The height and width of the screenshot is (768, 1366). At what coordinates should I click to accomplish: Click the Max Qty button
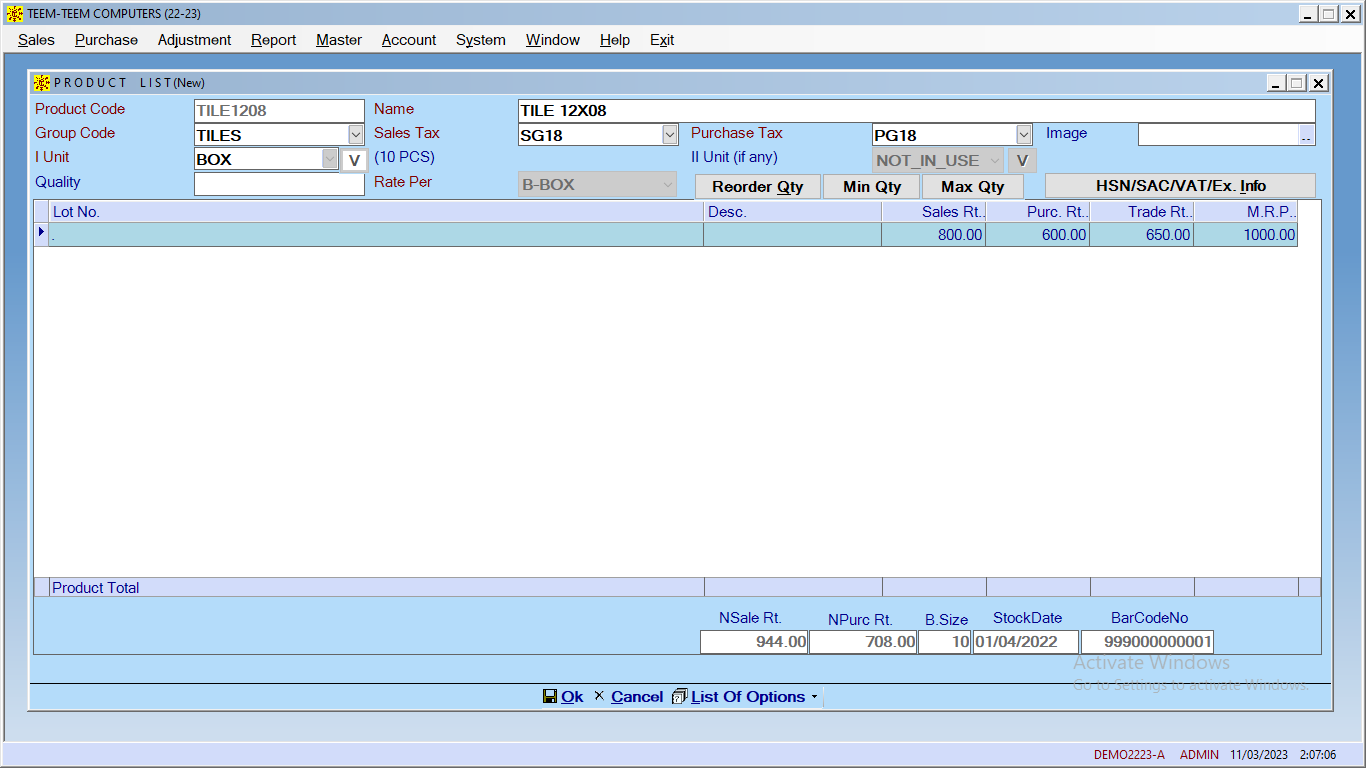point(972,187)
